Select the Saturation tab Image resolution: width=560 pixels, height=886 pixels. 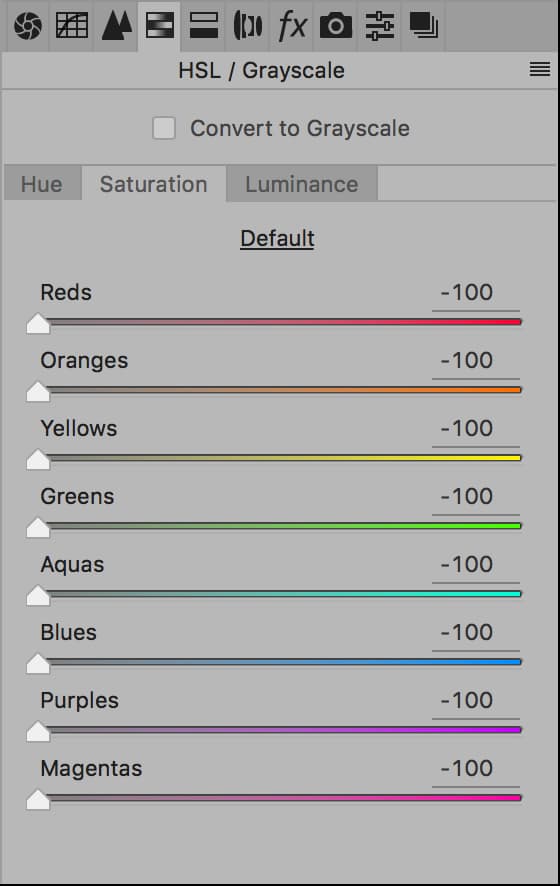pos(154,184)
